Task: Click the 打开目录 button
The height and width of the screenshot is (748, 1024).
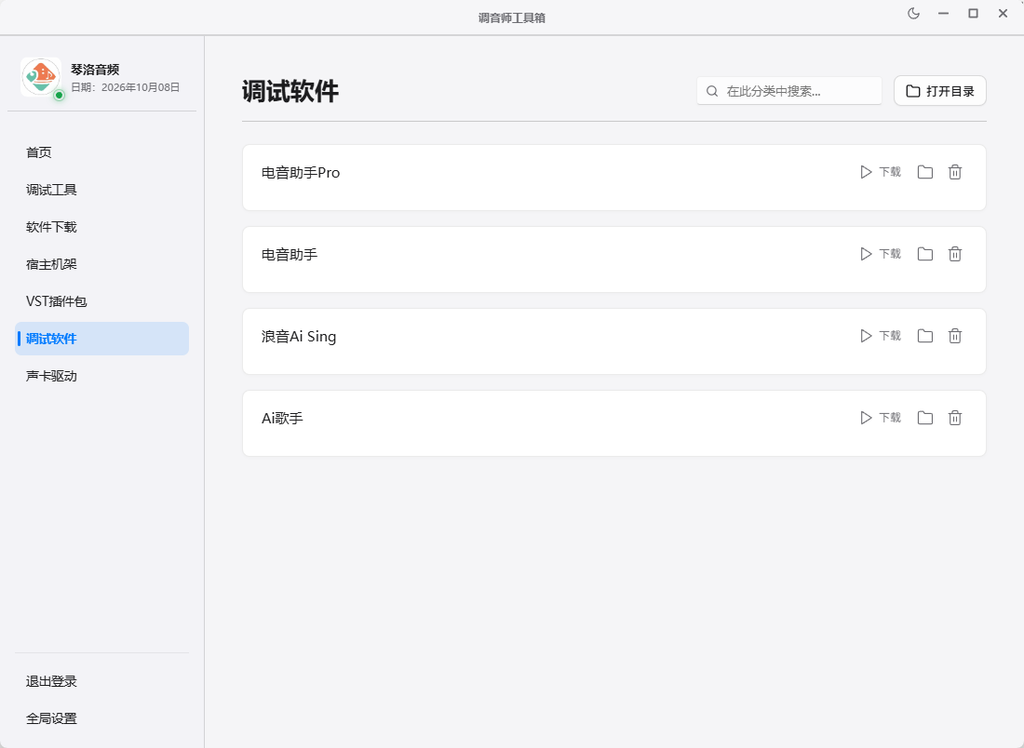Action: (x=940, y=91)
